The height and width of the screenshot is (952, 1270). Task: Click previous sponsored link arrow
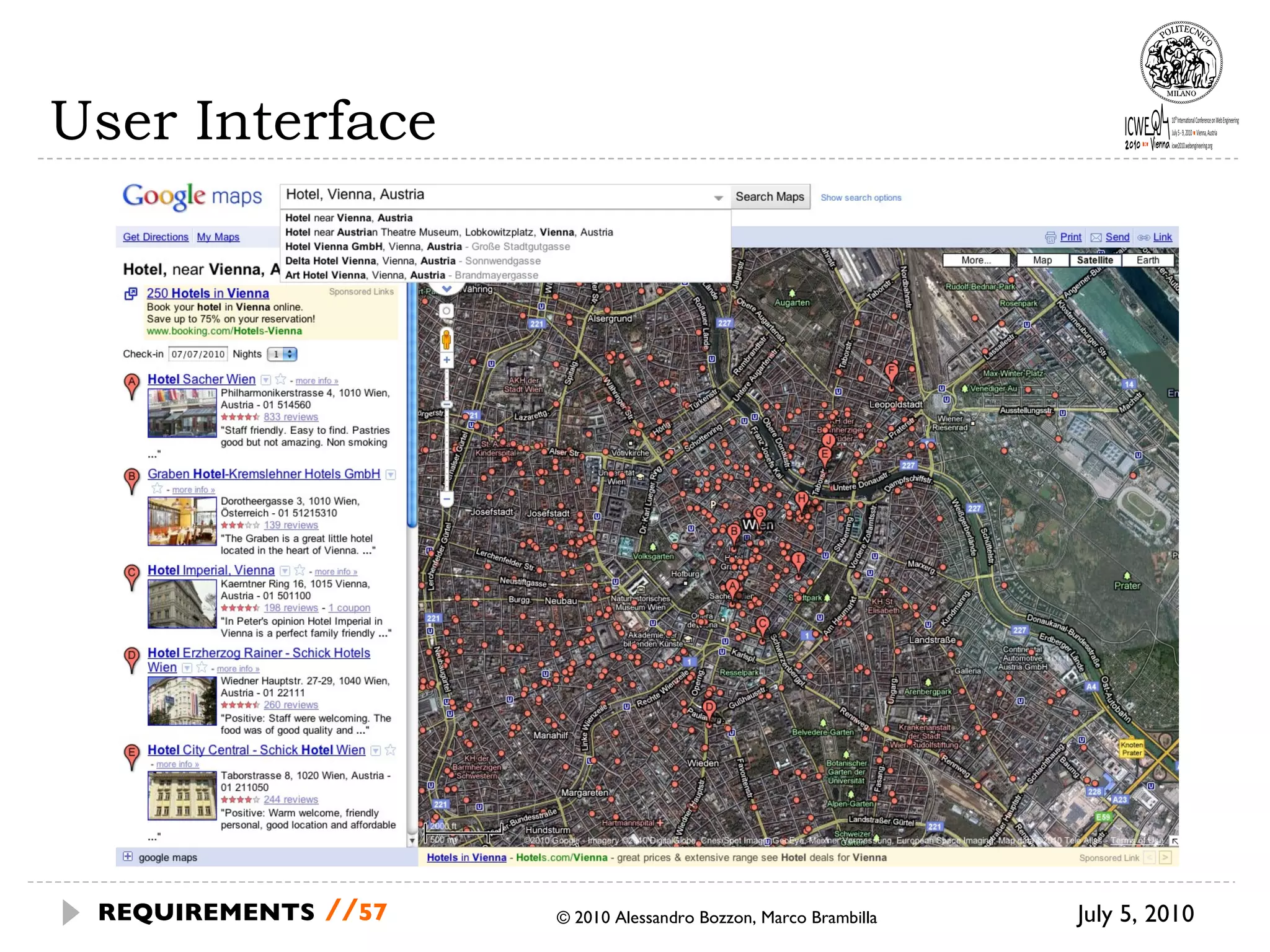pyautogui.click(x=1150, y=857)
